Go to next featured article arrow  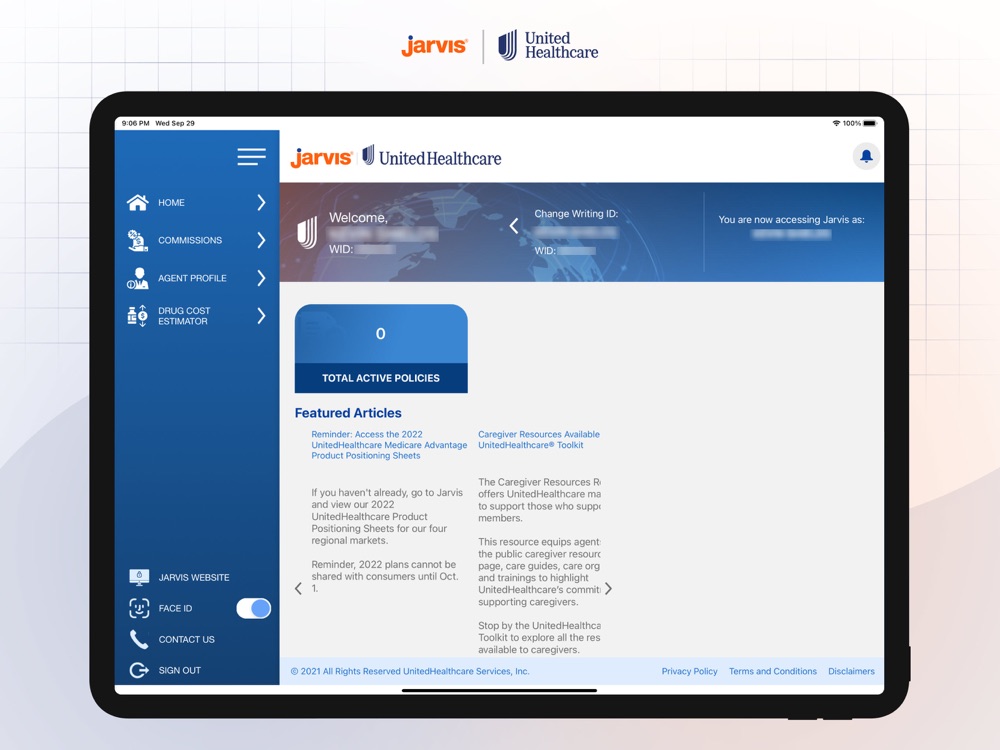pyautogui.click(x=608, y=589)
